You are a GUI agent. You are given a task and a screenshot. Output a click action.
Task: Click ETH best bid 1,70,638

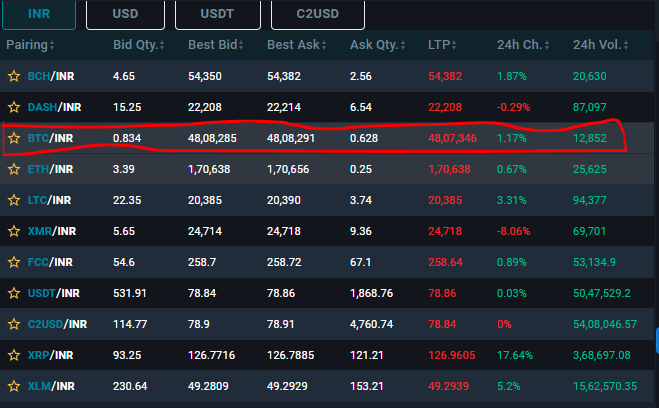[209, 169]
